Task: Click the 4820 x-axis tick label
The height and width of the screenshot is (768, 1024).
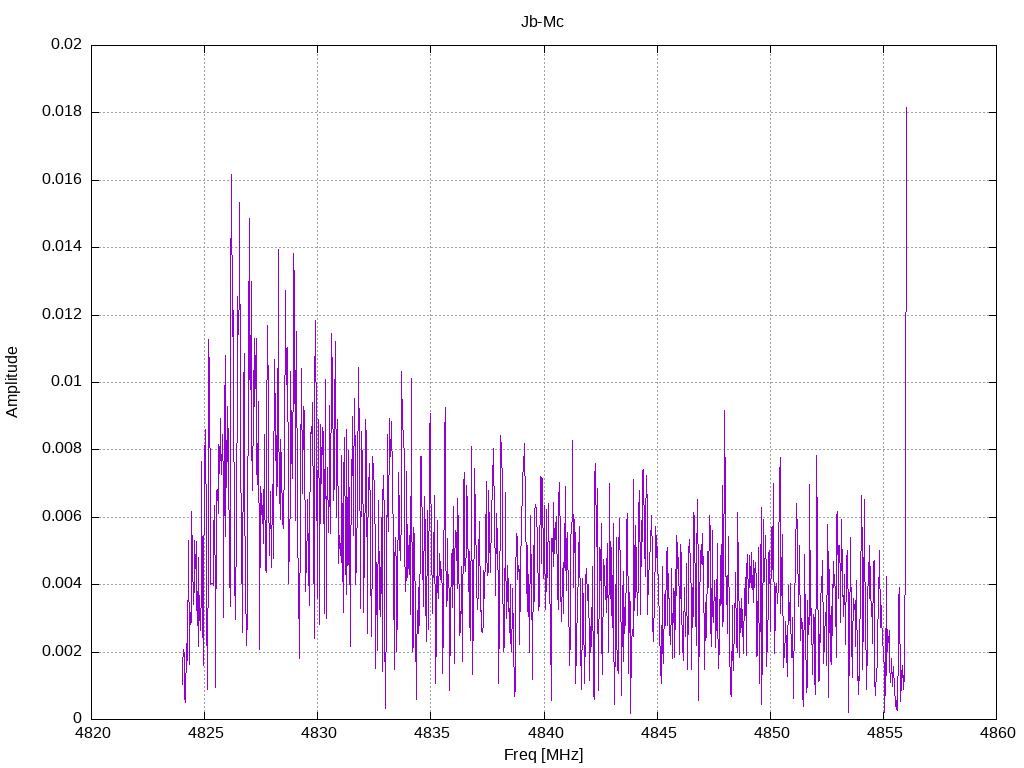Action: pos(92,733)
